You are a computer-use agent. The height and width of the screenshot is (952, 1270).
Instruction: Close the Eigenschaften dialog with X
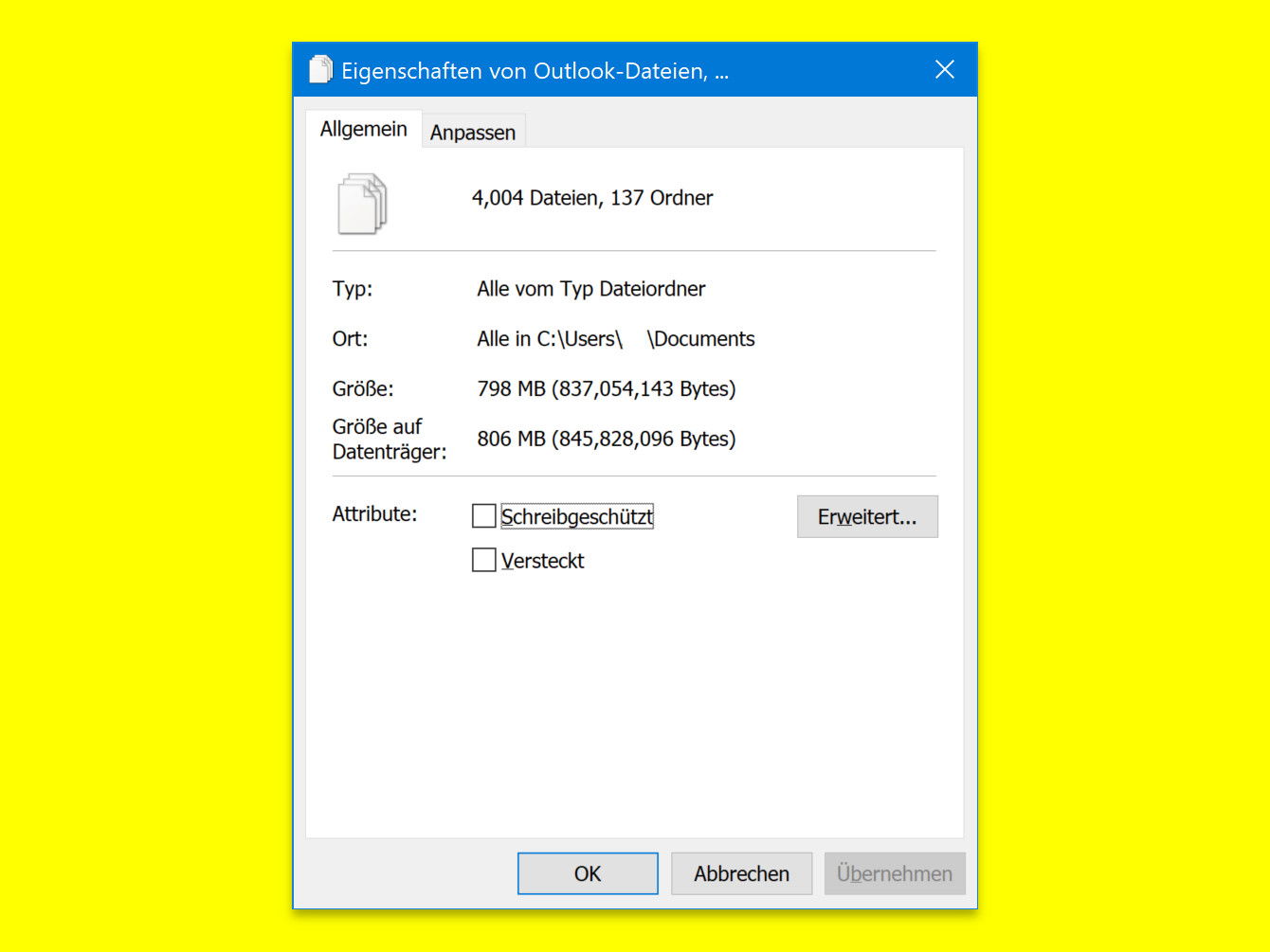(945, 69)
